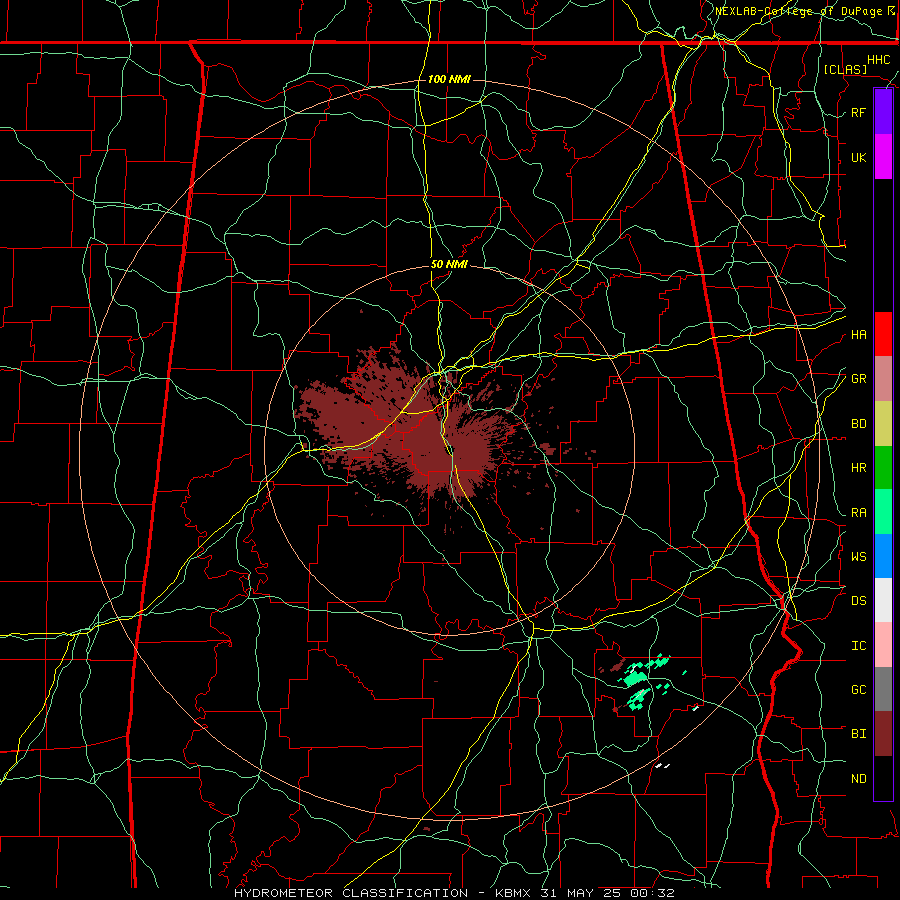Click the RA light green legend swatch
The image size is (900, 900).
click(883, 512)
